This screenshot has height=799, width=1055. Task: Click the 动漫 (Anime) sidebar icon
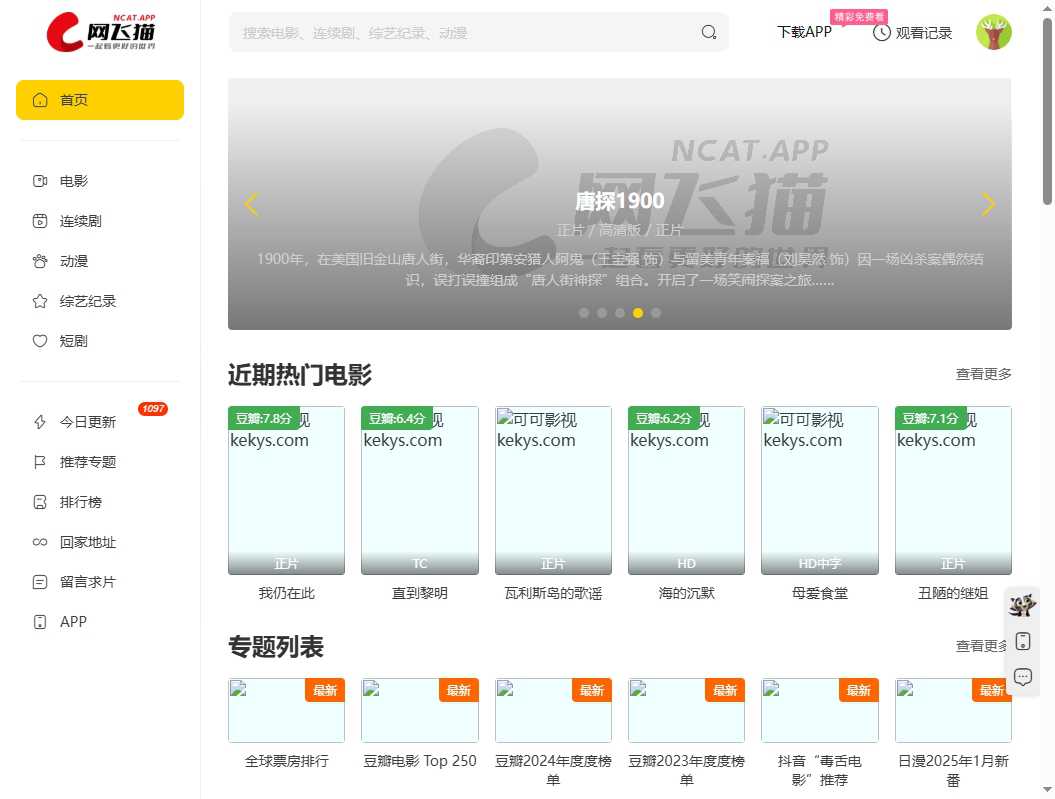click(38, 261)
